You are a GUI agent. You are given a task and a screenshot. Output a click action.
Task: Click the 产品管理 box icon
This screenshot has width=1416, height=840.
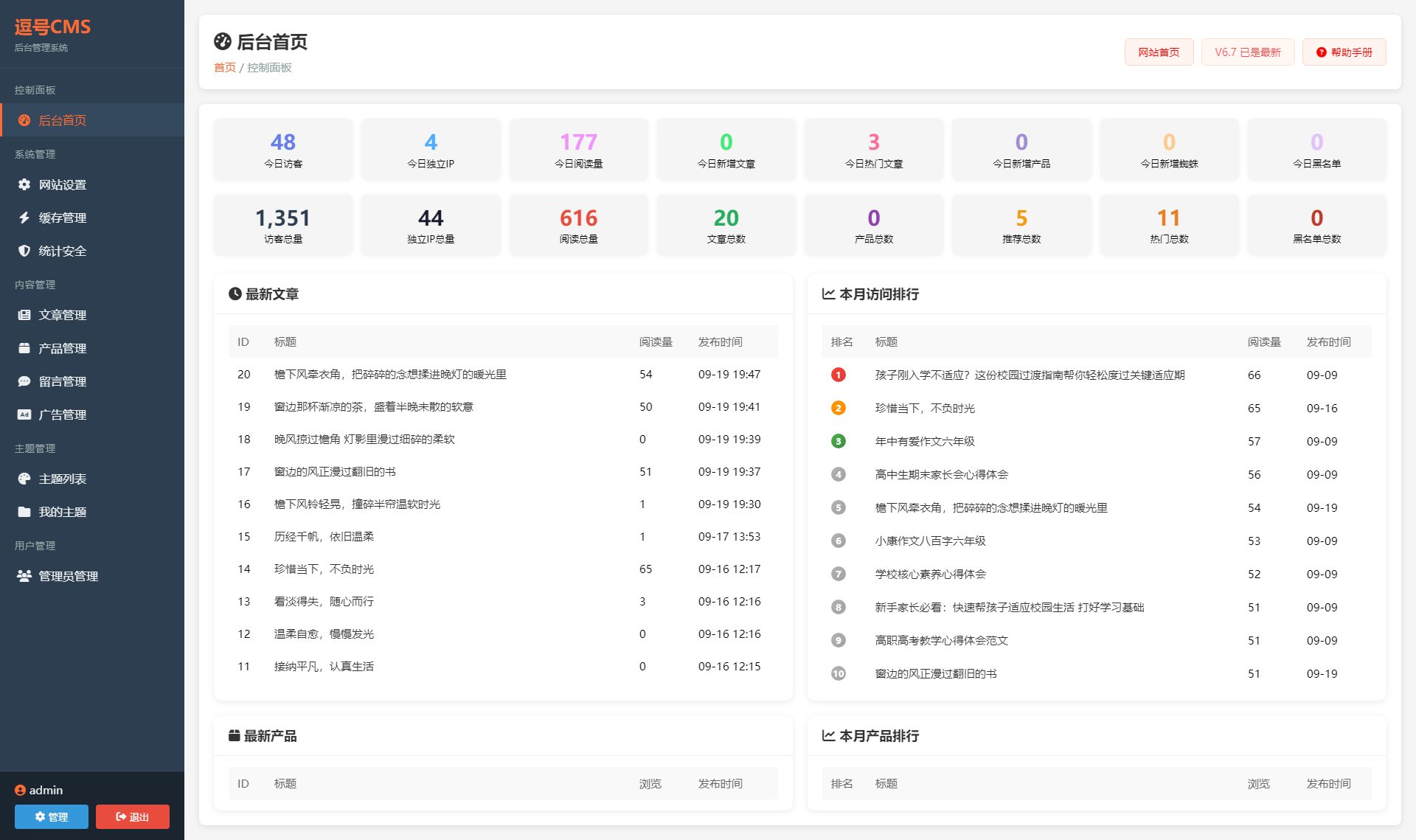click(x=24, y=348)
